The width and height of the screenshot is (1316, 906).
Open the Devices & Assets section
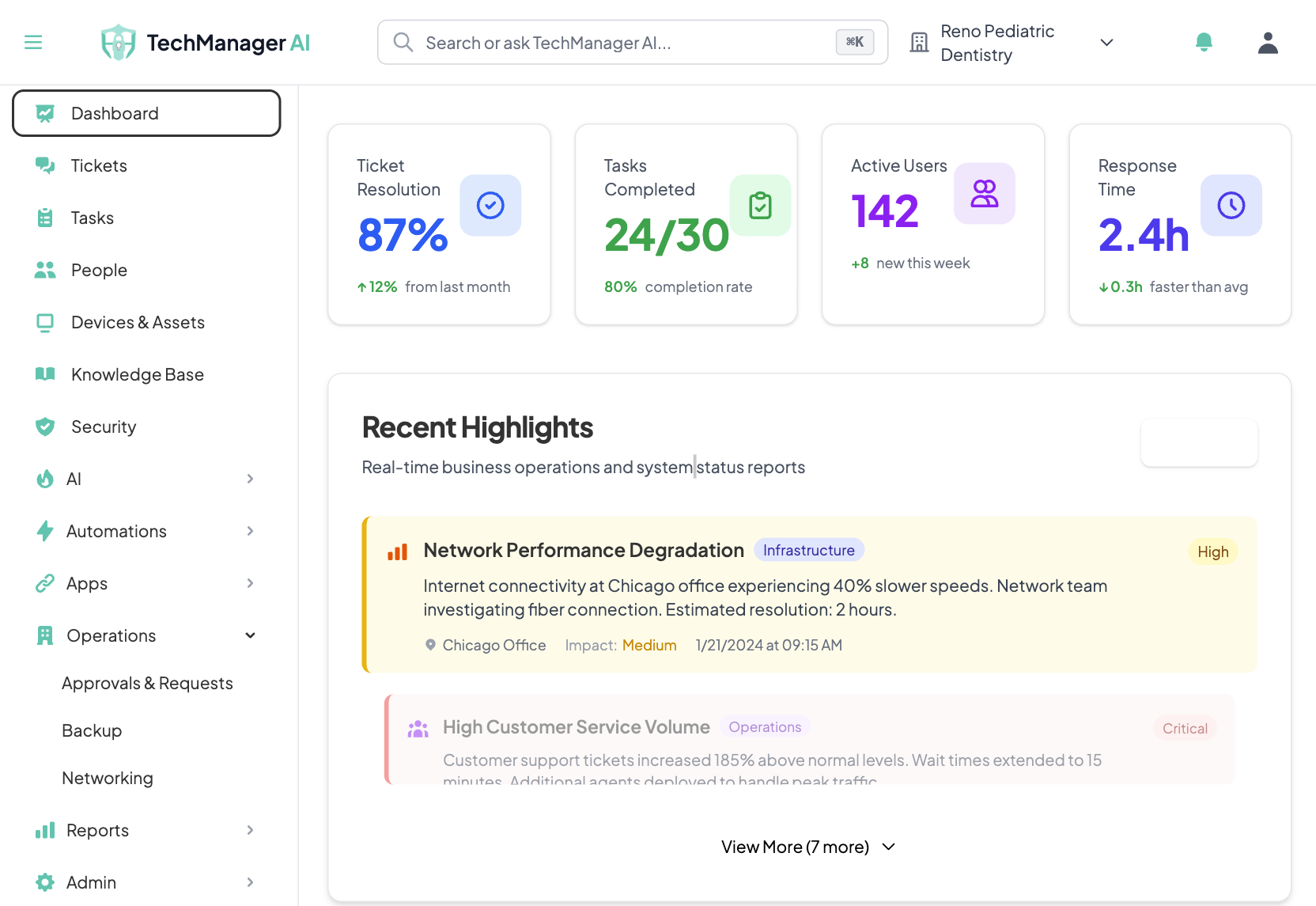point(137,322)
